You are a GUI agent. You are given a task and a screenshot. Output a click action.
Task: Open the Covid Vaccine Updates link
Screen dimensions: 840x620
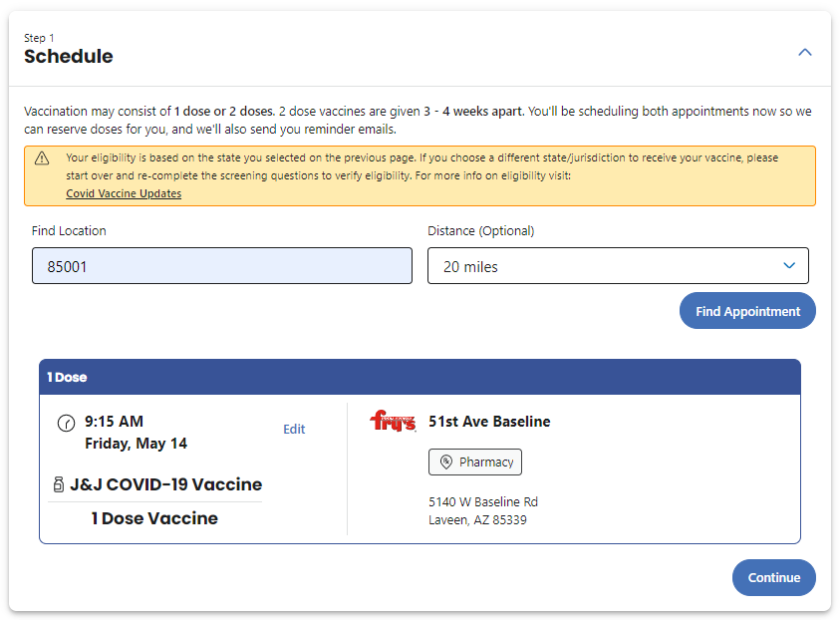(124, 194)
